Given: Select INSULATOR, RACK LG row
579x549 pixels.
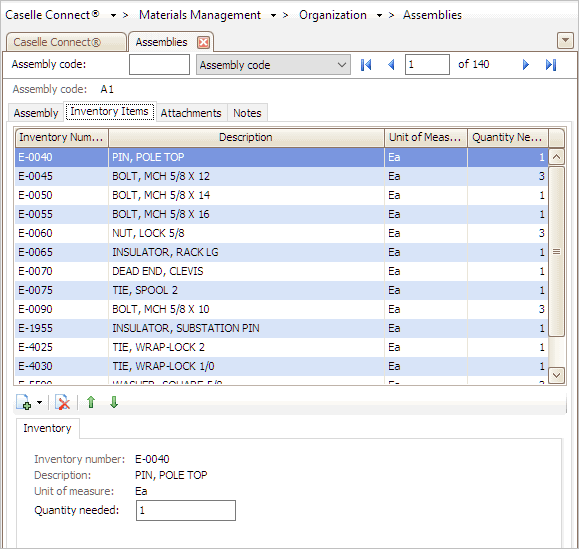Looking at the screenshot, I should (x=281, y=252).
